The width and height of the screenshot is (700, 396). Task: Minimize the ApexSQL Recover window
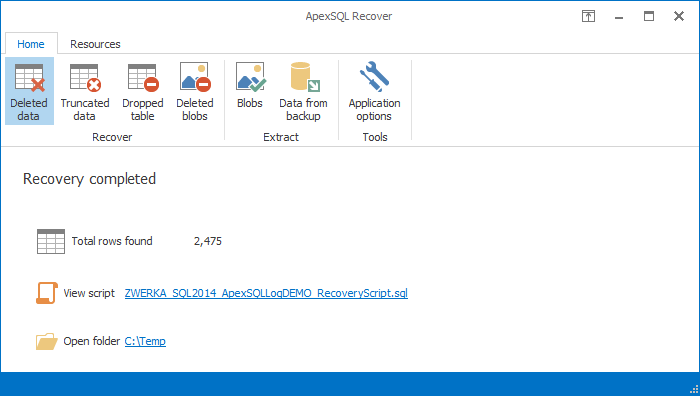point(619,17)
